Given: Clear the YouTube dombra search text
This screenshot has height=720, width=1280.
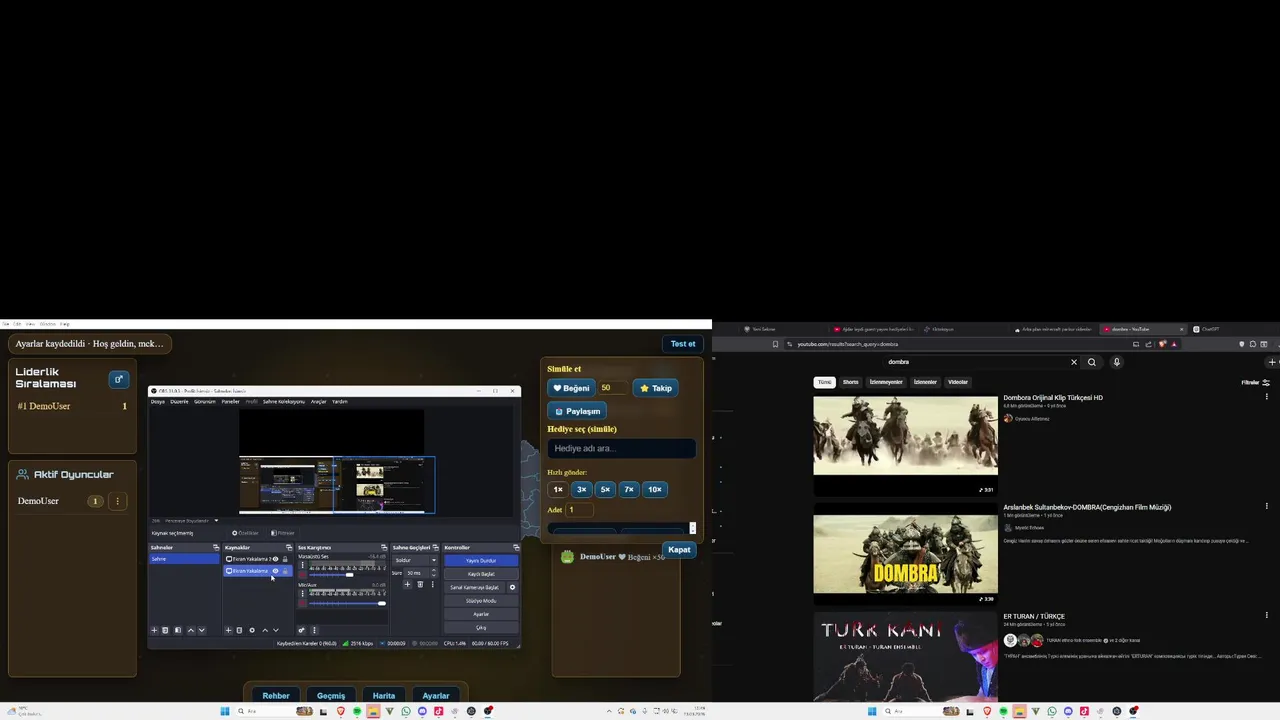Looking at the screenshot, I should click(1074, 362).
